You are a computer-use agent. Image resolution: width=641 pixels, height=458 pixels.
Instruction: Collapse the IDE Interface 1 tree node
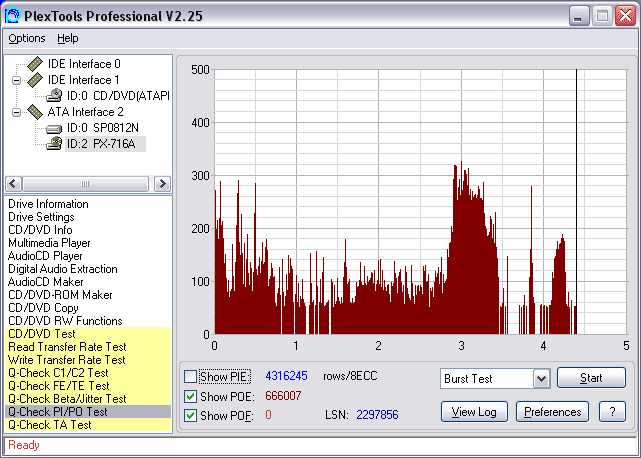coord(16,80)
